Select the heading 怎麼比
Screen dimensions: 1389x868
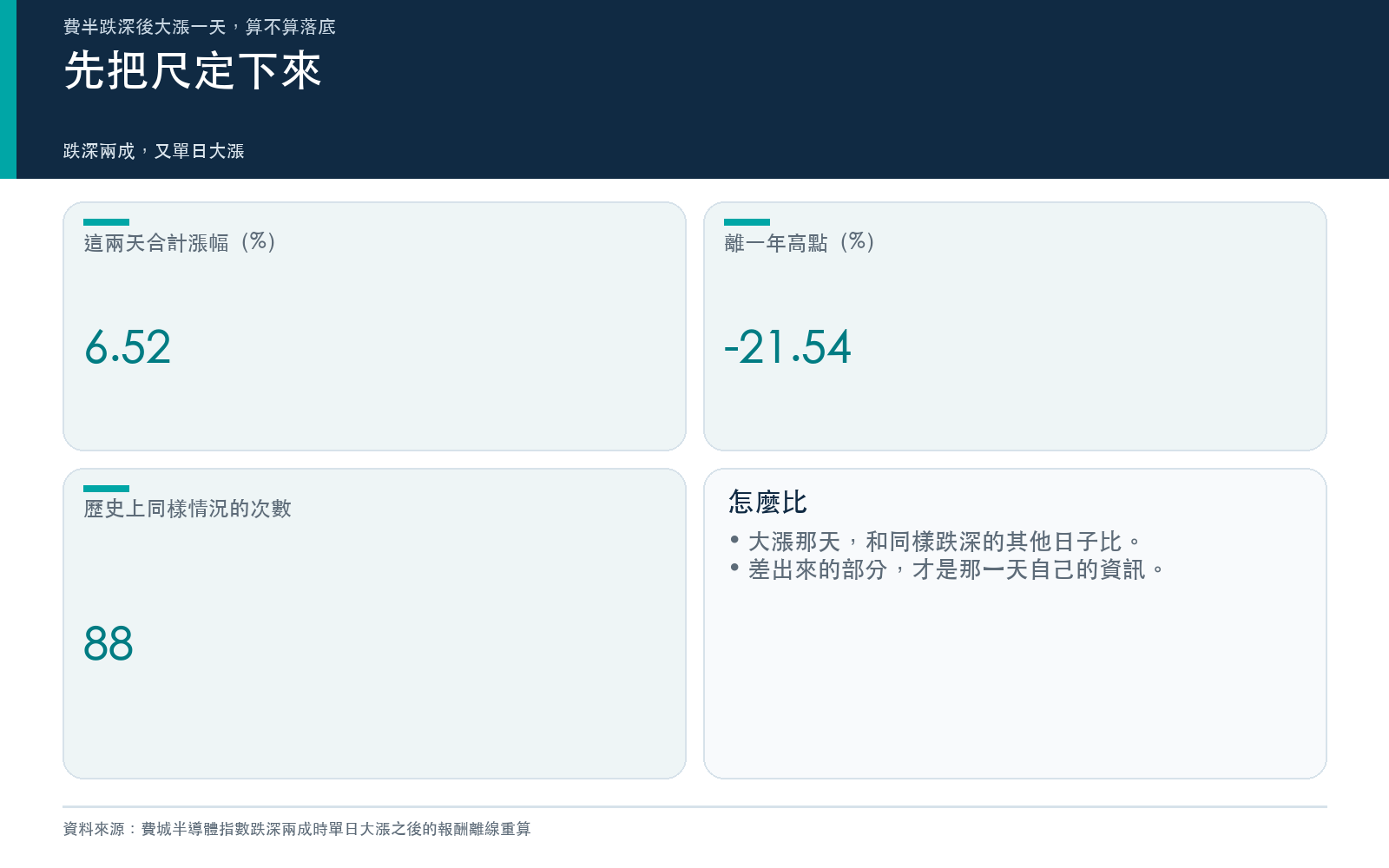(768, 502)
